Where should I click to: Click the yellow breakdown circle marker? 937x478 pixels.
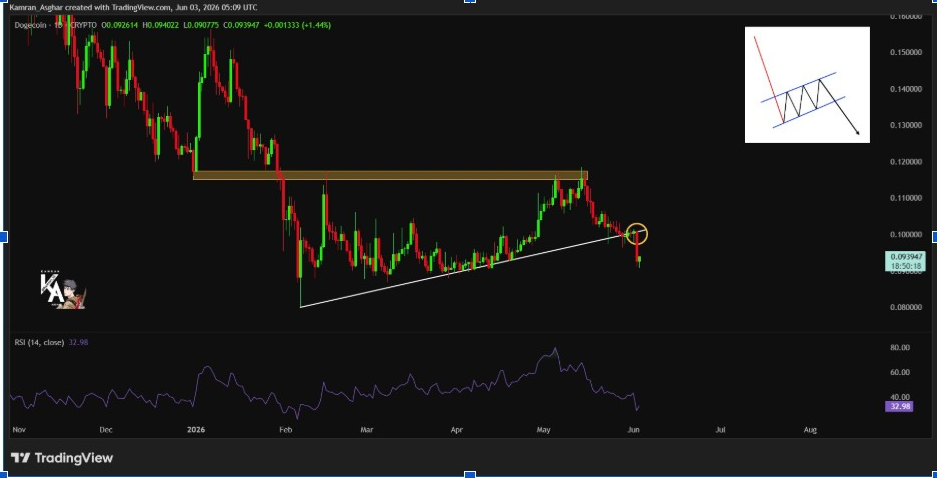coord(636,234)
